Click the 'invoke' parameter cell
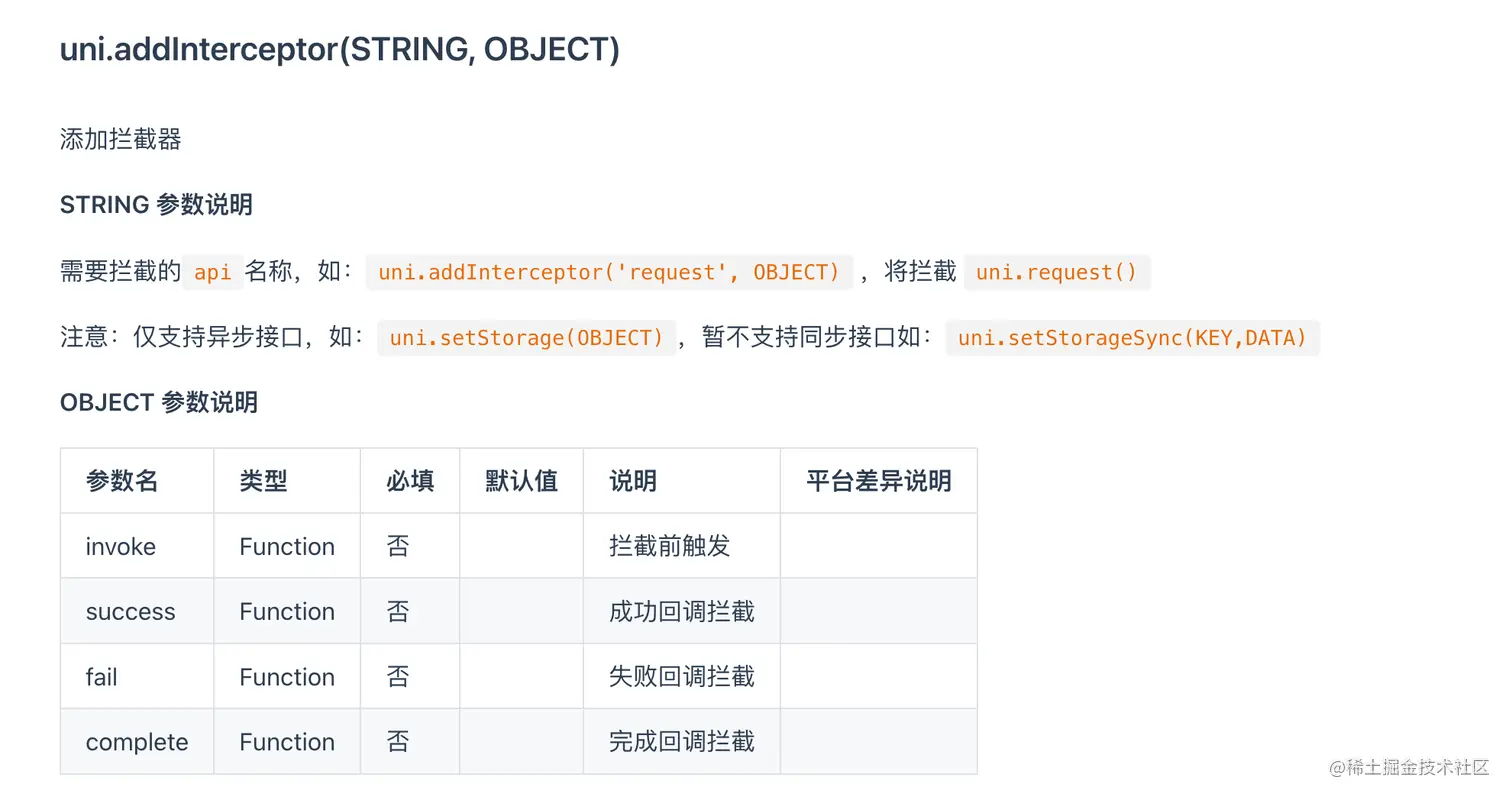Image resolution: width=1512 pixels, height=800 pixels. click(137, 546)
